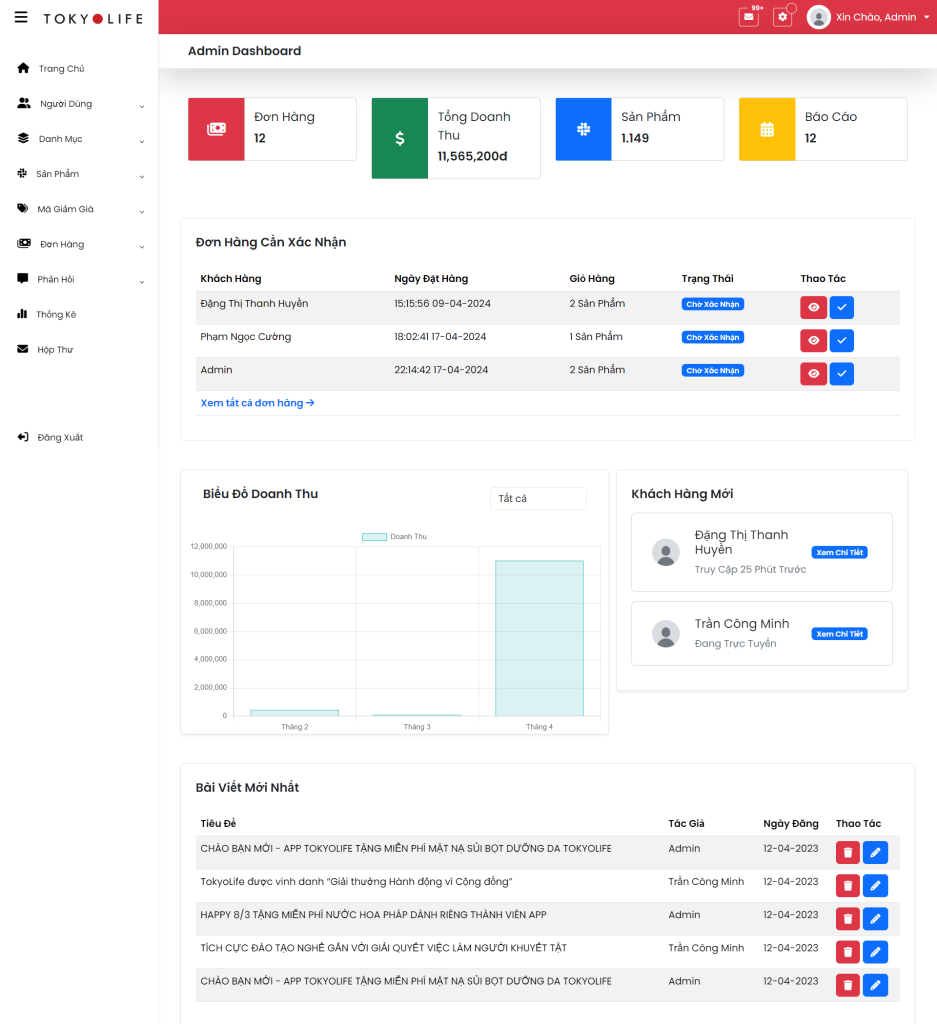Open the Tất cả revenue filter dropdown
Image resolution: width=937 pixels, height=1024 pixels.
pyautogui.click(x=537, y=498)
